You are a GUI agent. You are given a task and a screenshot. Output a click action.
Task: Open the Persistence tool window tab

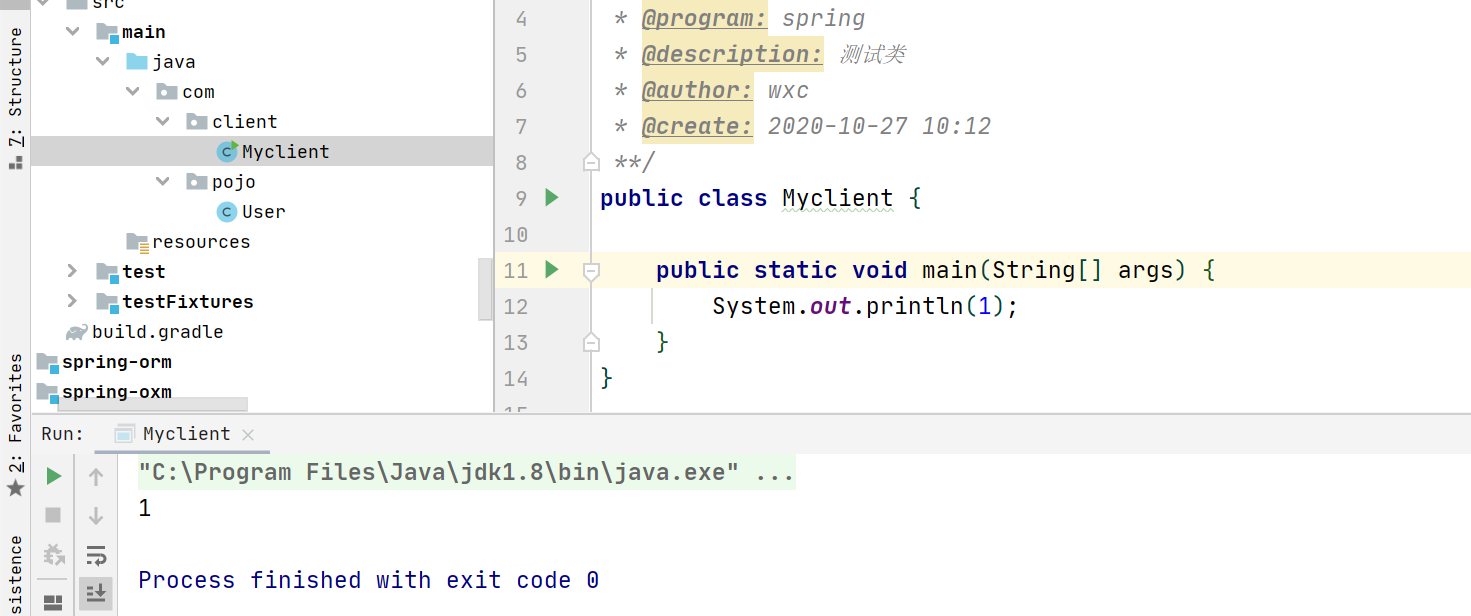pyautogui.click(x=15, y=575)
